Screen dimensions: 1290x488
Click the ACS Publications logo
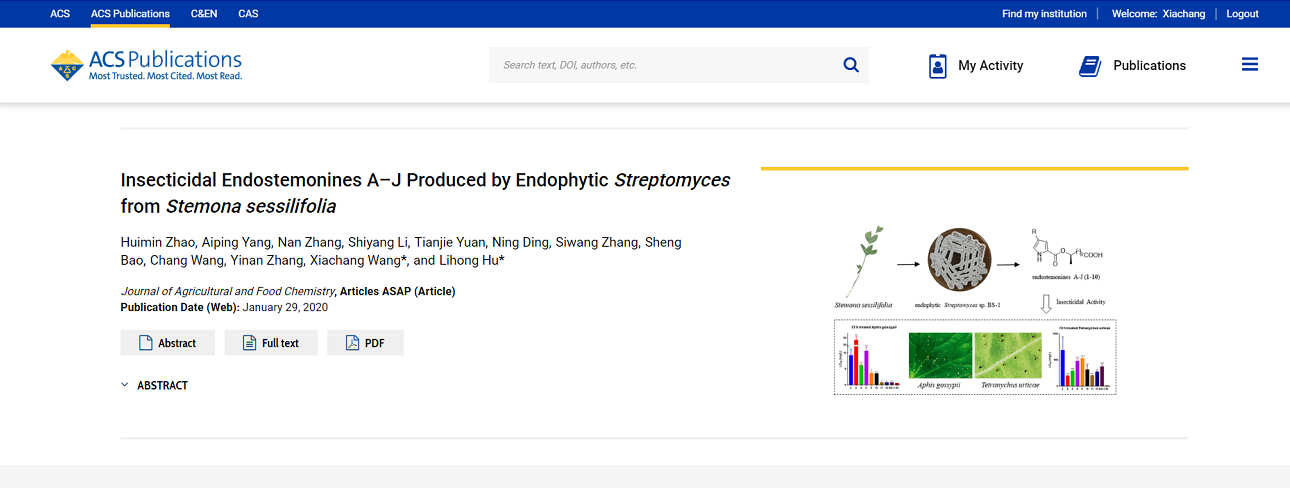tap(146, 65)
